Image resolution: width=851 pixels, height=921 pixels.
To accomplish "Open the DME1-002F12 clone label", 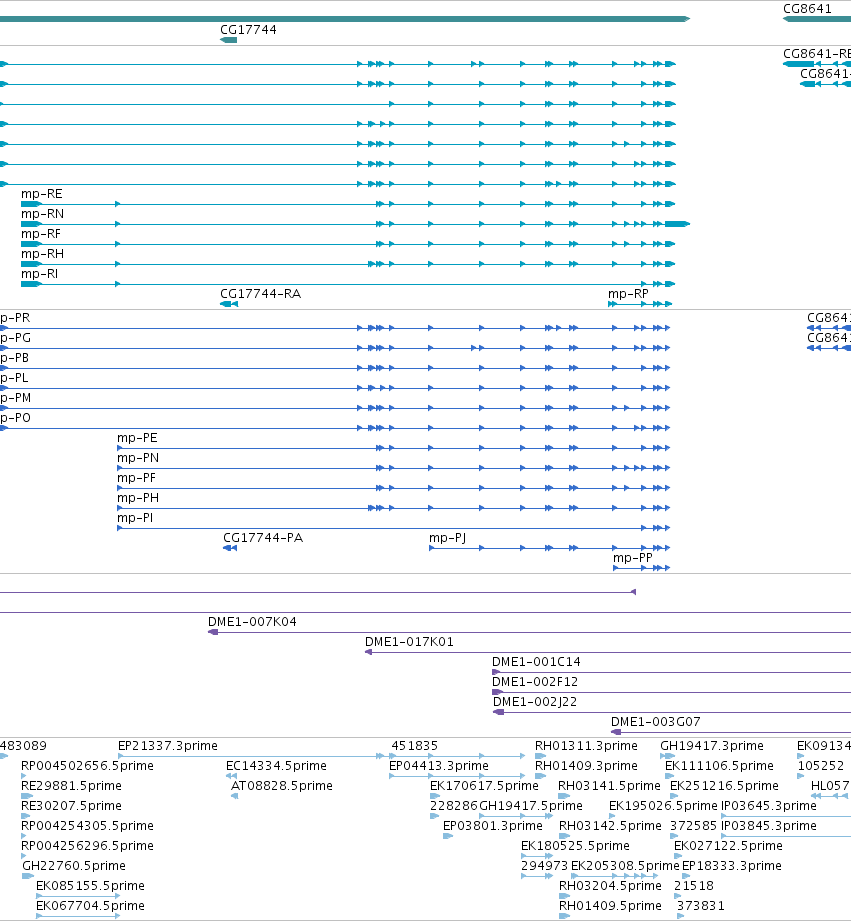I will (x=535, y=681).
